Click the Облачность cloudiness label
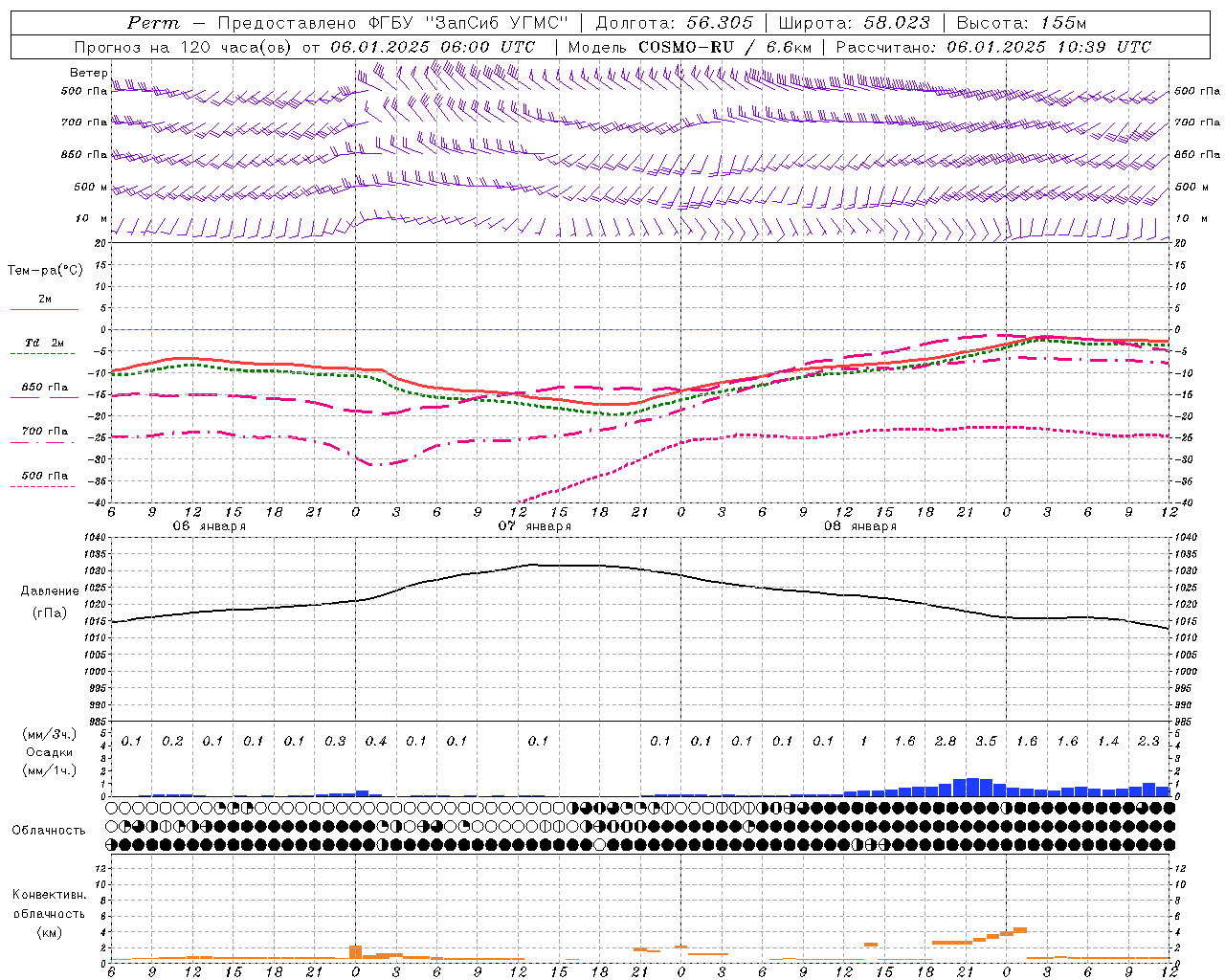1225x980 pixels. (x=49, y=830)
